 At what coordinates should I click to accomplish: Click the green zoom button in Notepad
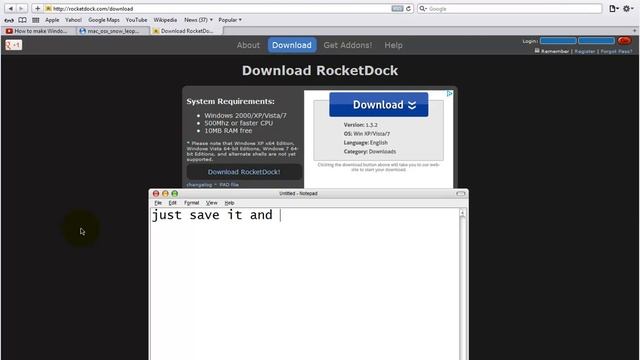(175, 193)
